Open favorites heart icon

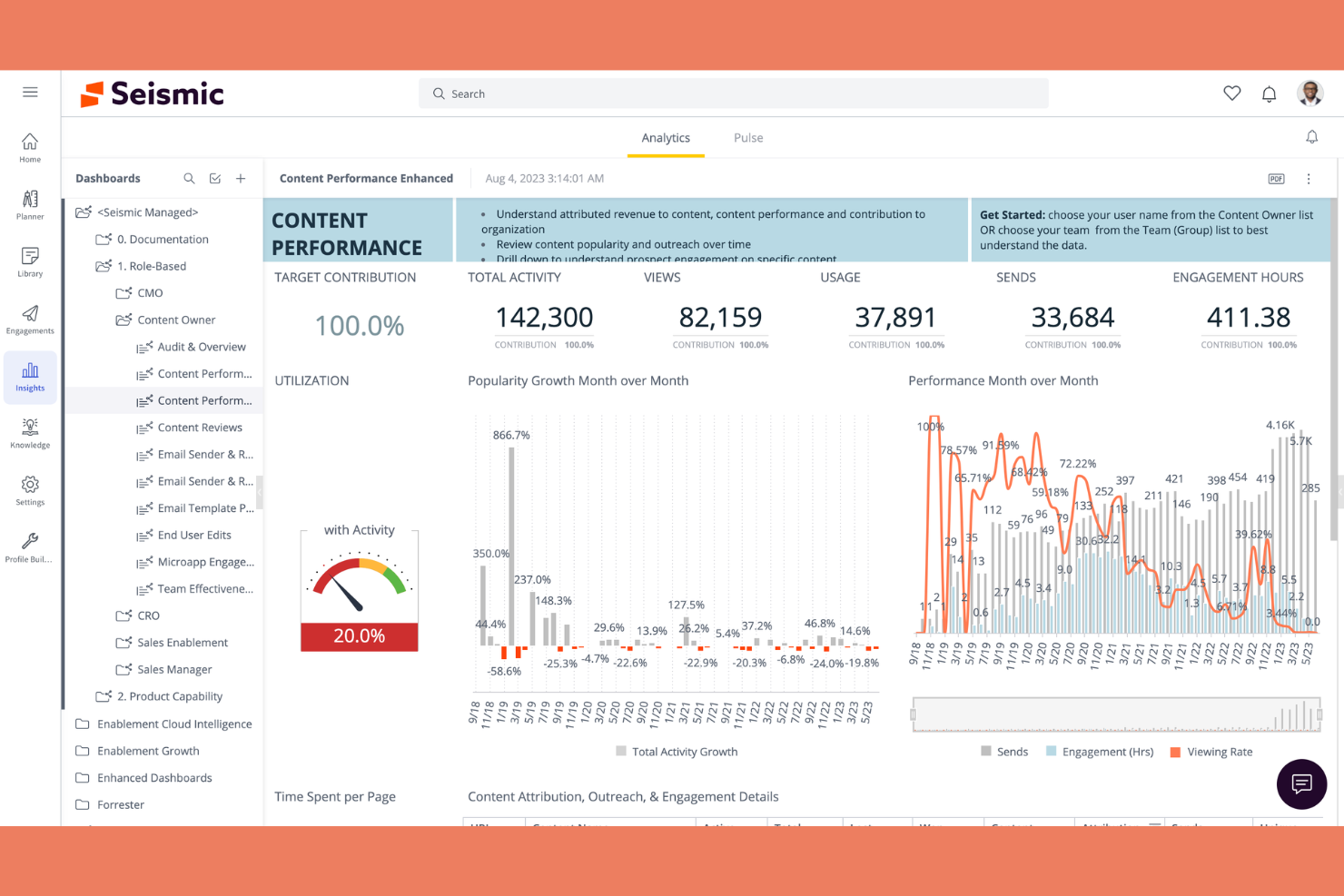(x=1232, y=94)
